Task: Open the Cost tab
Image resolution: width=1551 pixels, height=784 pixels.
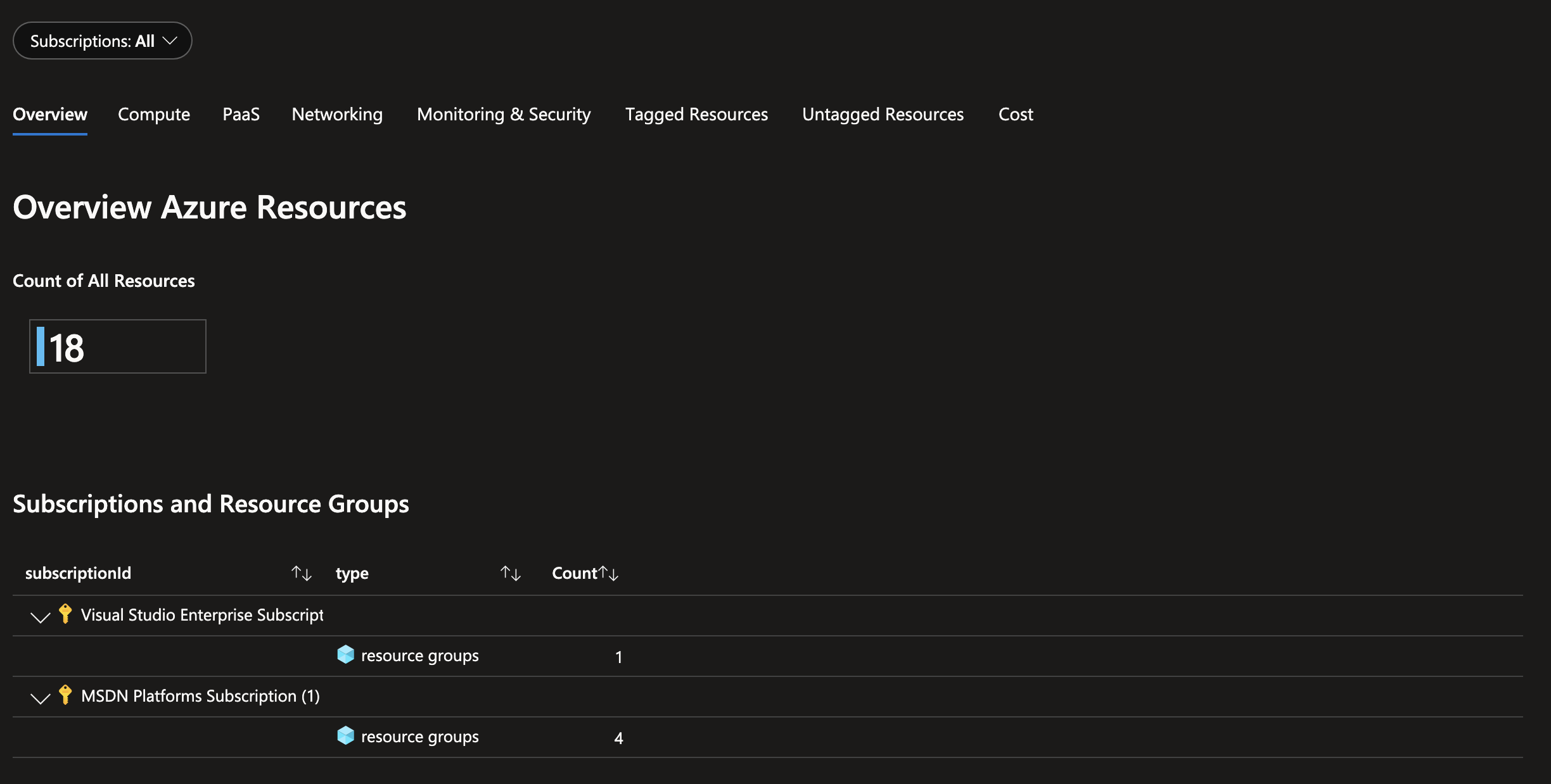Action: 1016,115
